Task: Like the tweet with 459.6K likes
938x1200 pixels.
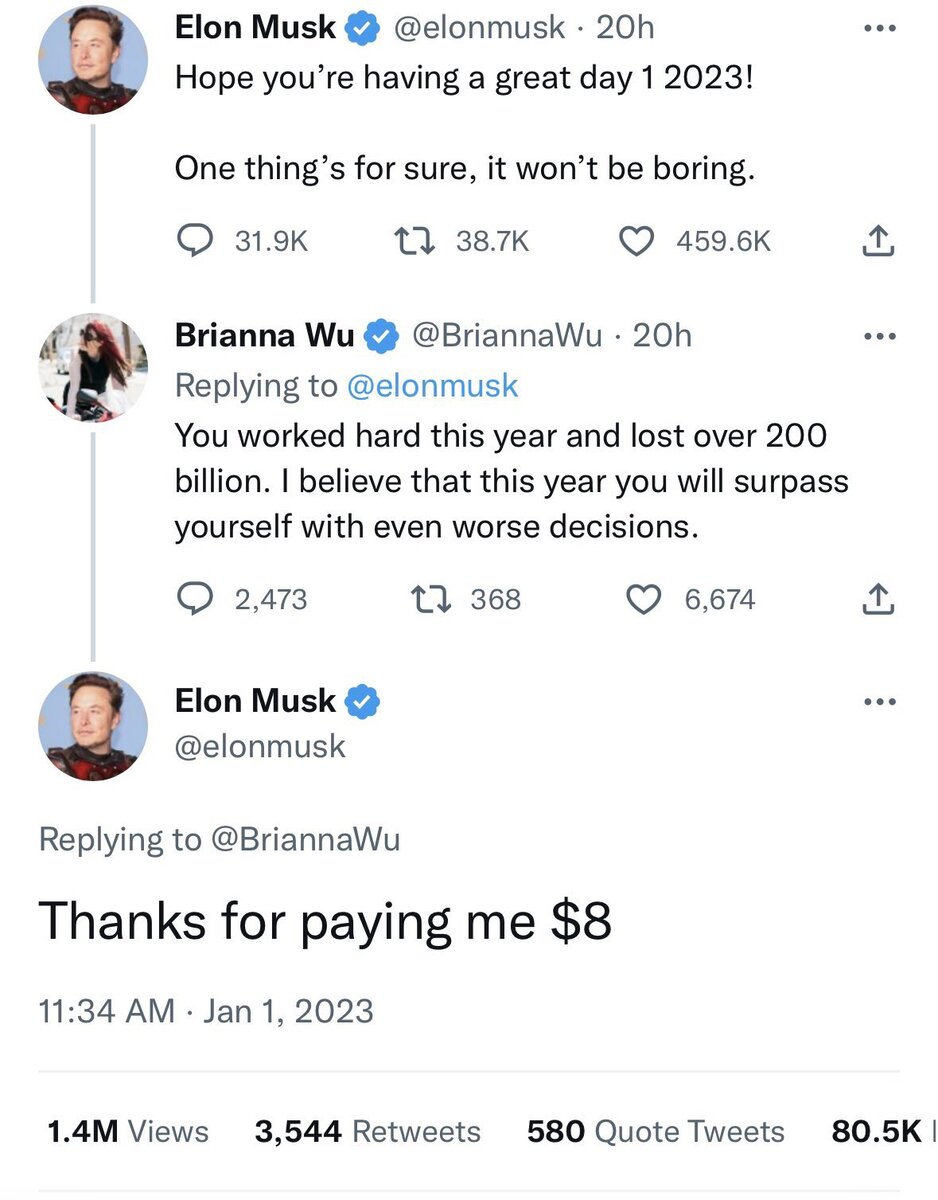Action: (637, 240)
